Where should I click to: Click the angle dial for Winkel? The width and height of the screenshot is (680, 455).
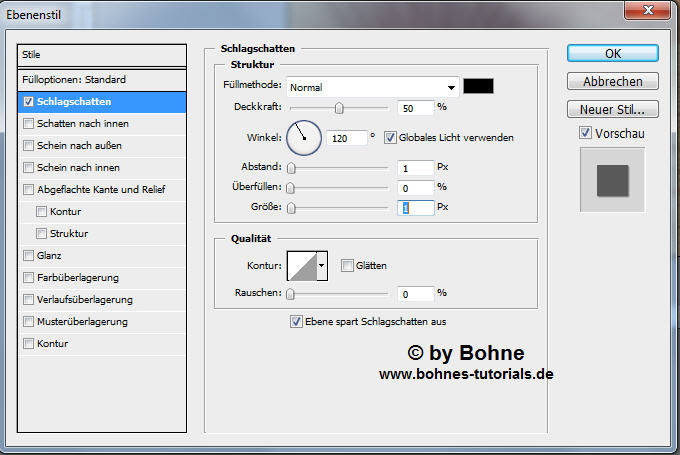304,138
